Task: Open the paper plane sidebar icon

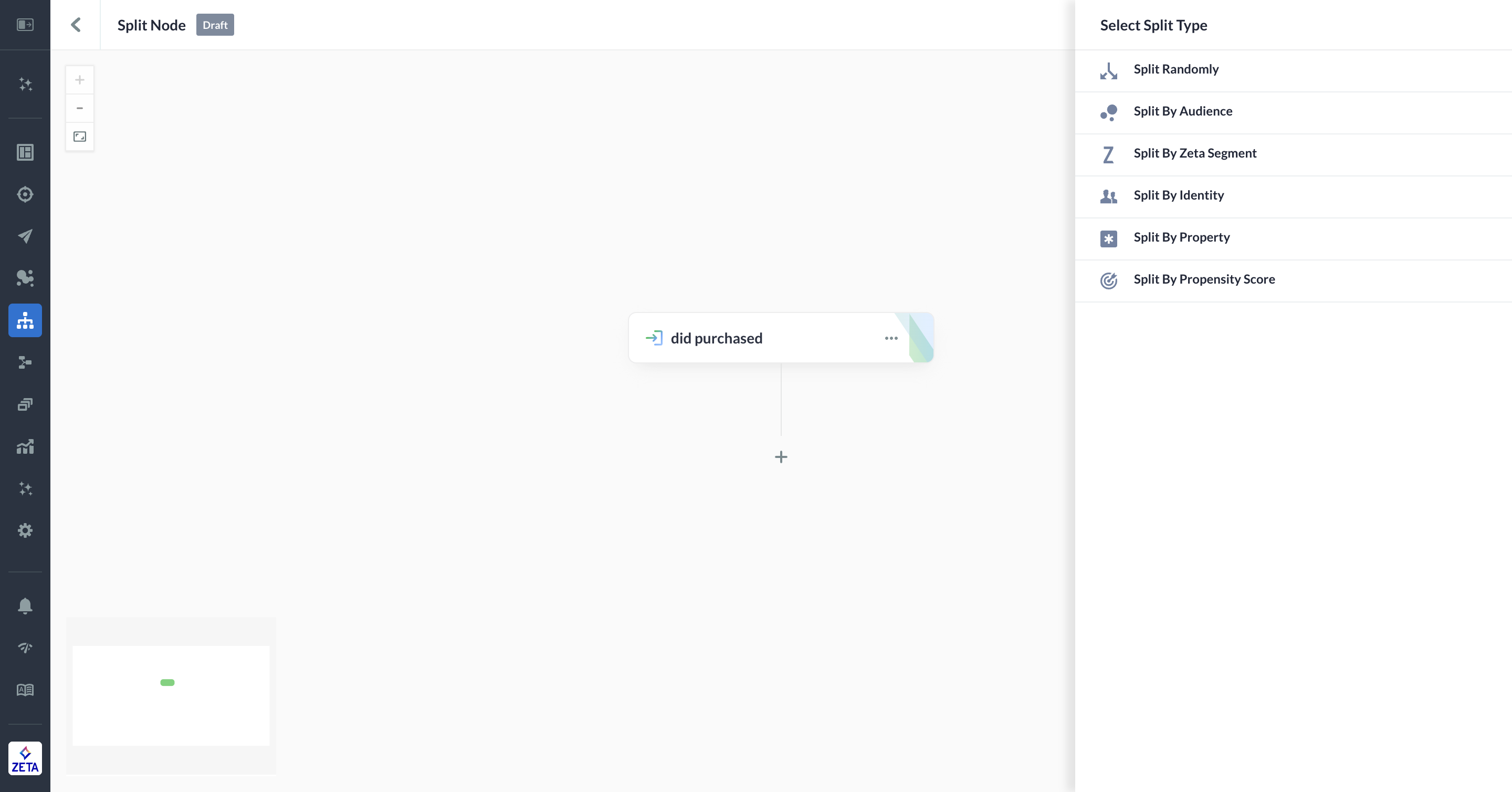Action: (x=25, y=236)
